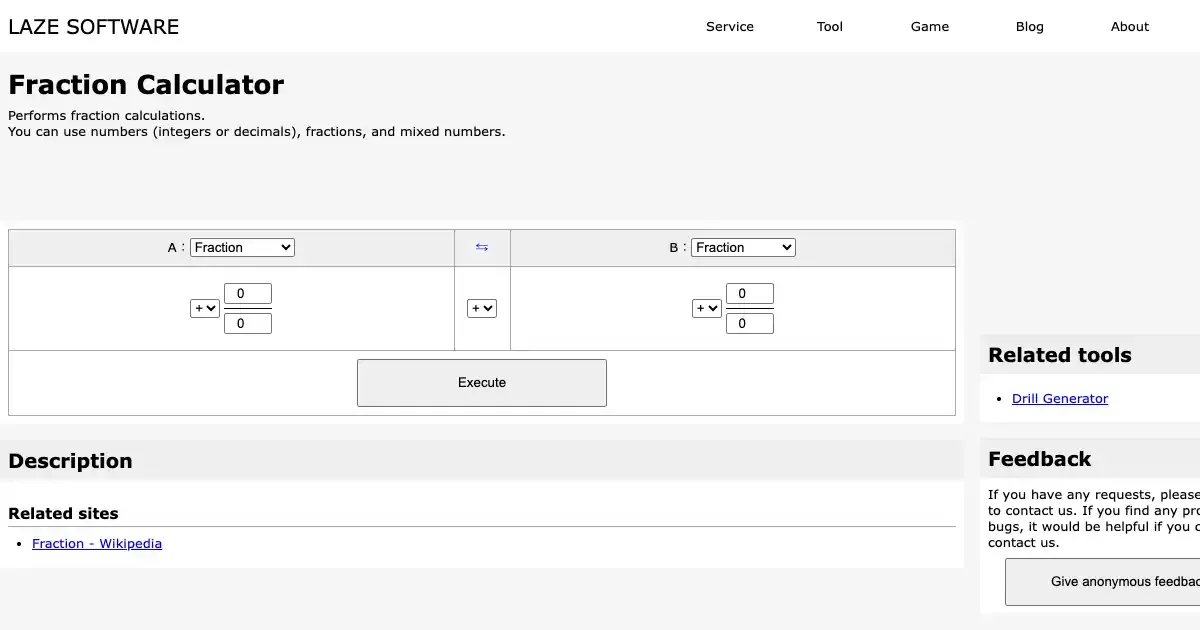Expand the operator dropdown between A and B
1200x630 pixels.
[x=482, y=308]
